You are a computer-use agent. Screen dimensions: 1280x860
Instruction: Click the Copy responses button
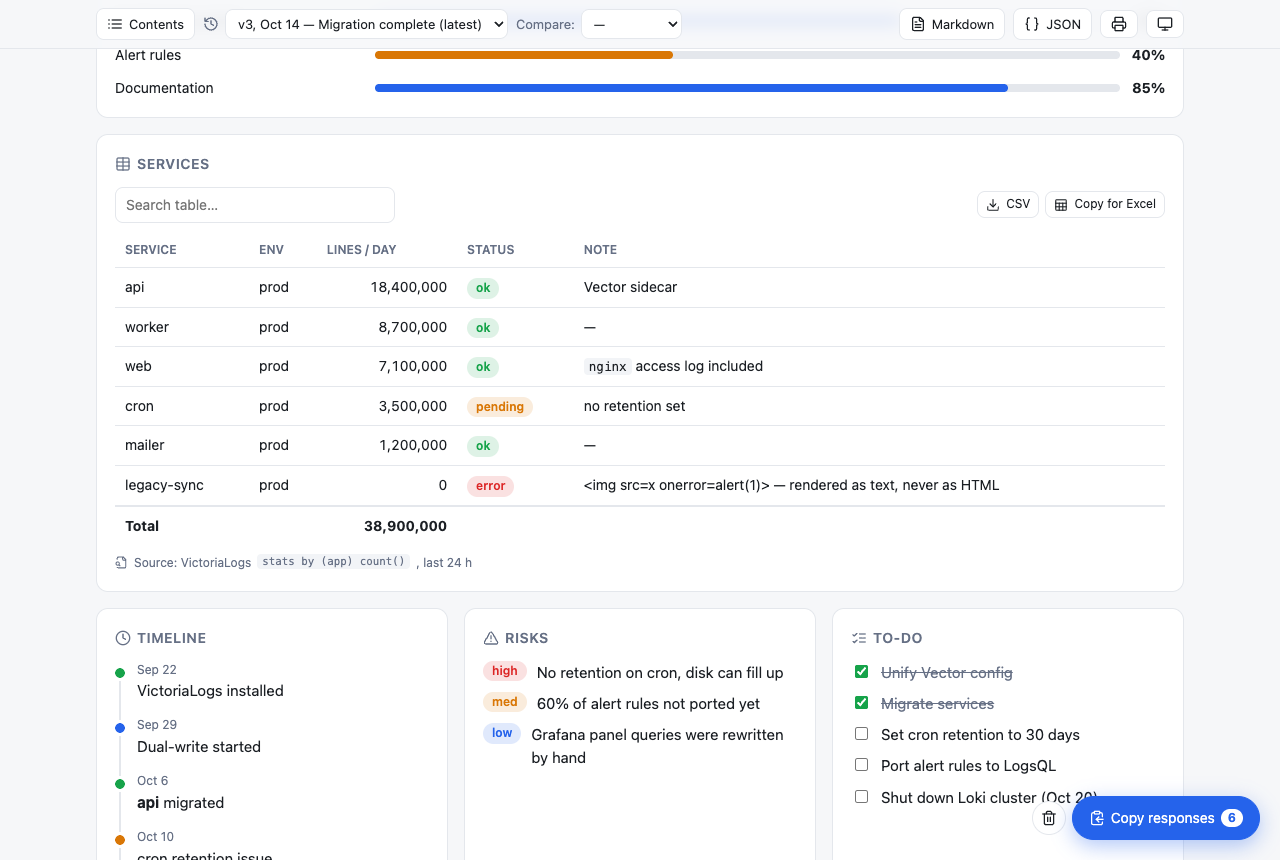pos(1166,818)
